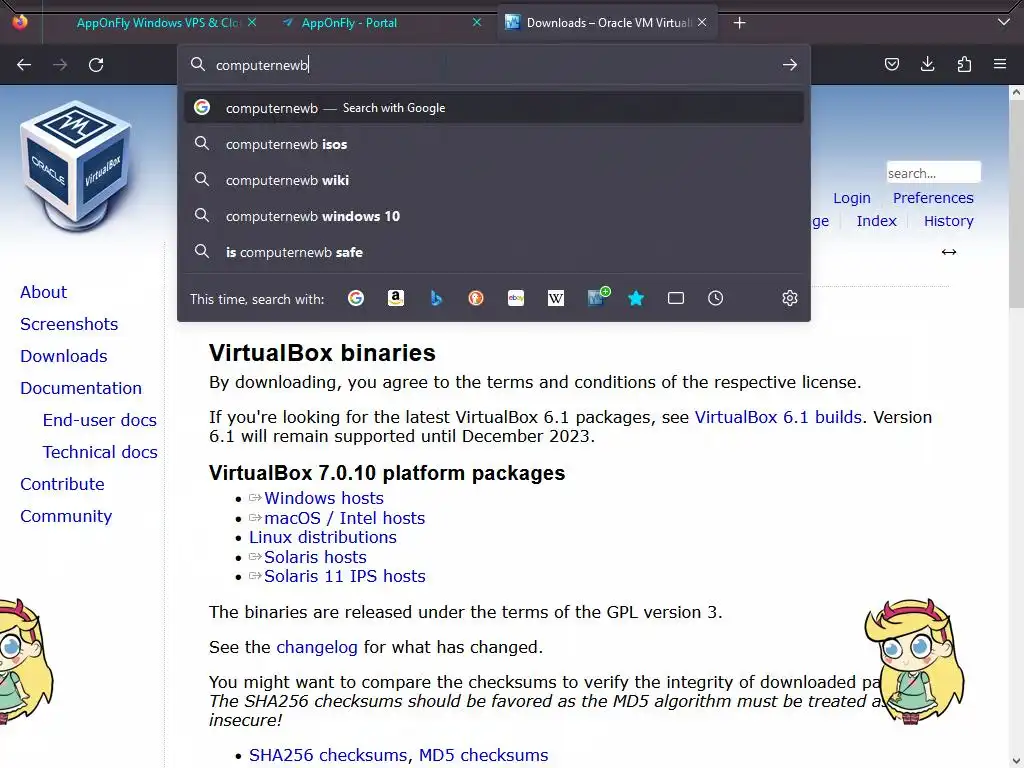The image size is (1024, 768).
Task: Open the MD5 checksums link
Action: pos(483,756)
